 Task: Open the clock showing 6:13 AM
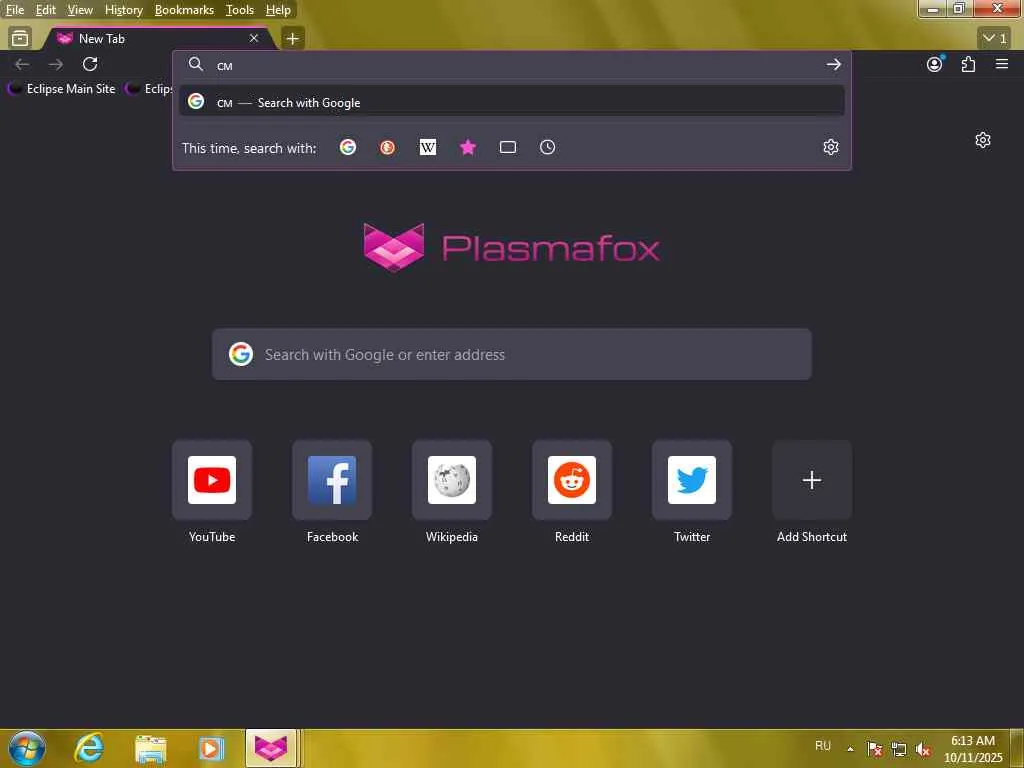pyautogui.click(x=973, y=749)
